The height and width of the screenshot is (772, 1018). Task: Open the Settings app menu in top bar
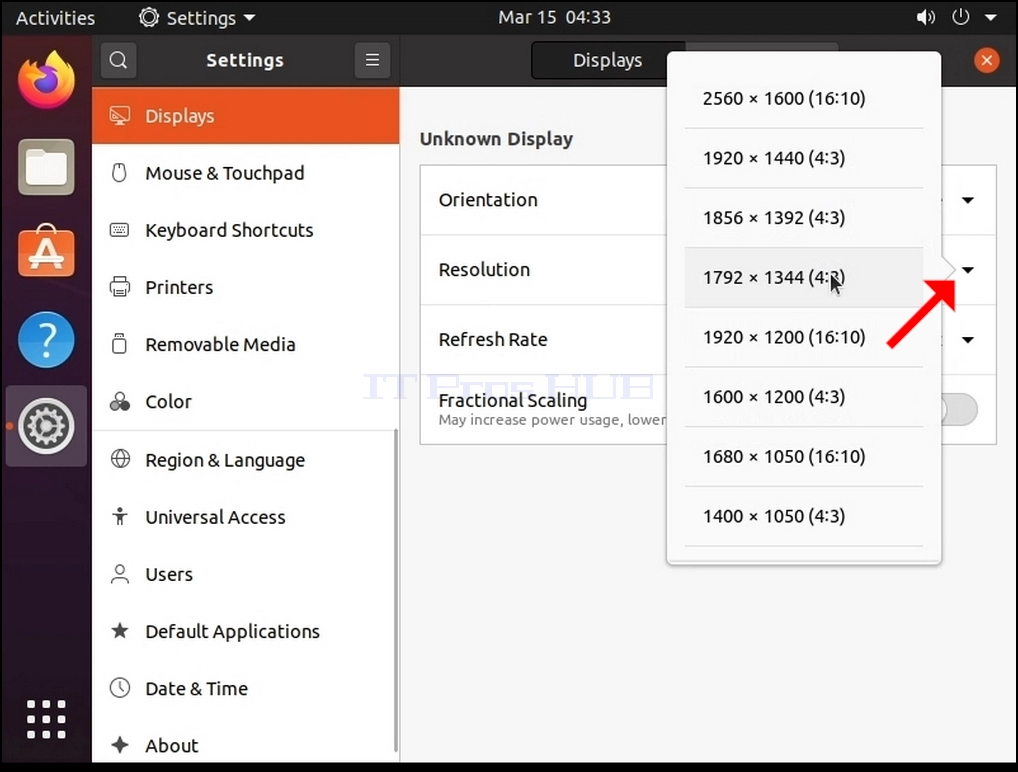click(197, 18)
